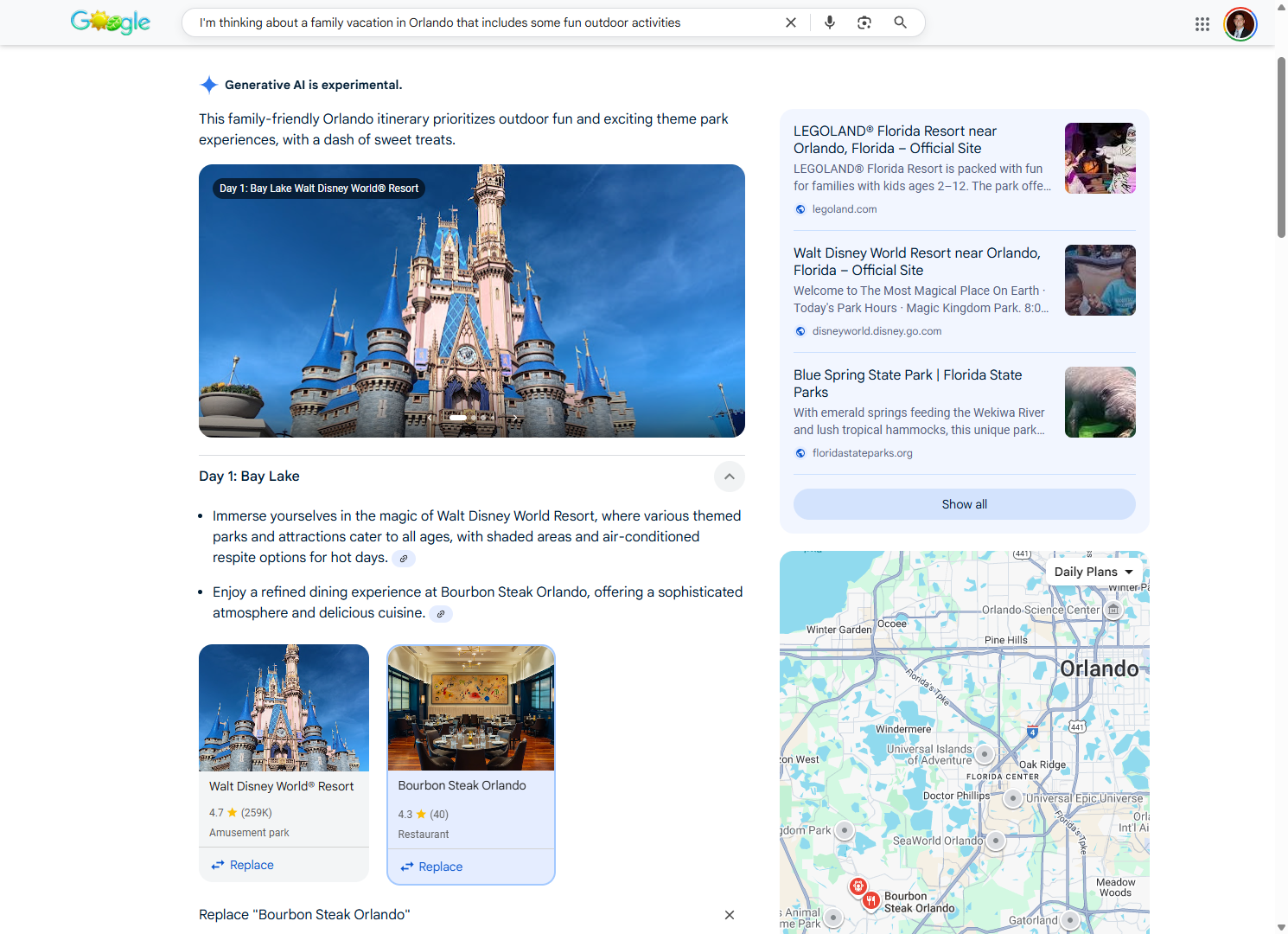Click the source link icon after Disney World bullet
This screenshot has width=1288, height=934.
404,558
